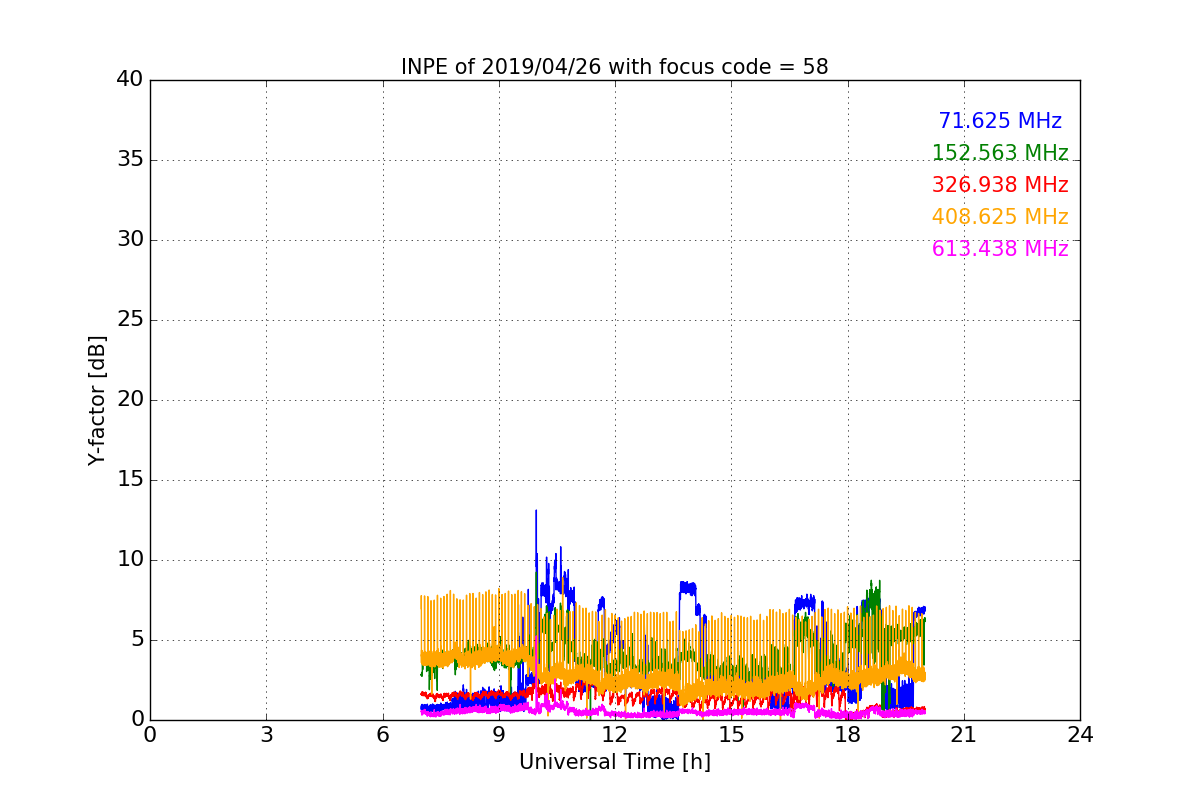Click the x-axis tick label 3

click(266, 734)
